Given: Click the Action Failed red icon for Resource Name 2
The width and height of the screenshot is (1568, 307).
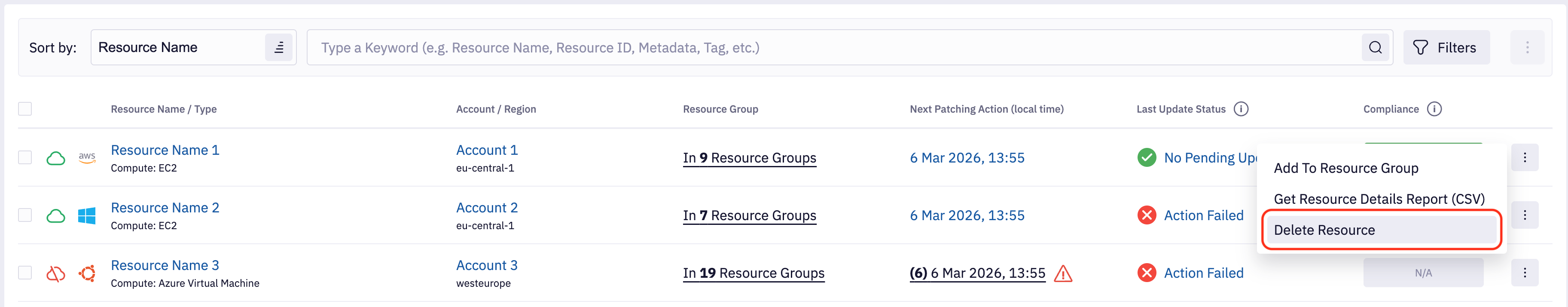Looking at the screenshot, I should coord(1147,215).
